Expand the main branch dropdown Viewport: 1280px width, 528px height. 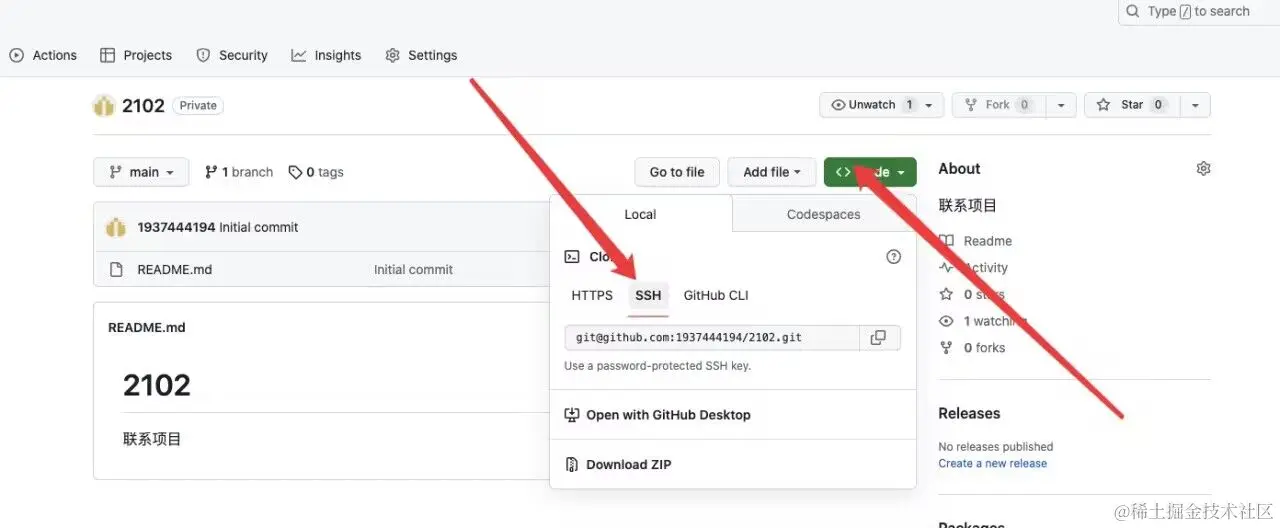click(141, 172)
